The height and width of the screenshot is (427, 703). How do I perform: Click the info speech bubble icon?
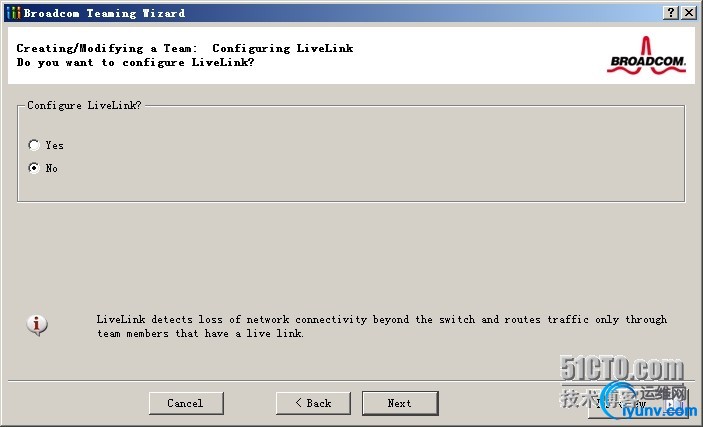[37, 325]
